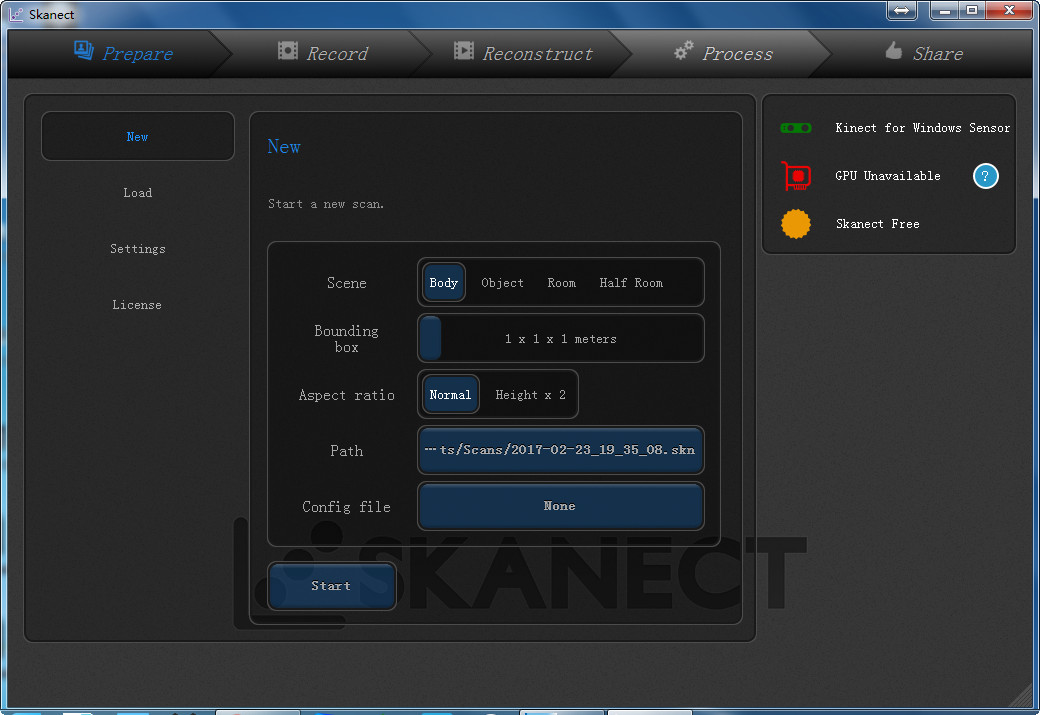Click the Share tab thumbs-up icon
Image resolution: width=1040 pixels, height=715 pixels.
893,50
